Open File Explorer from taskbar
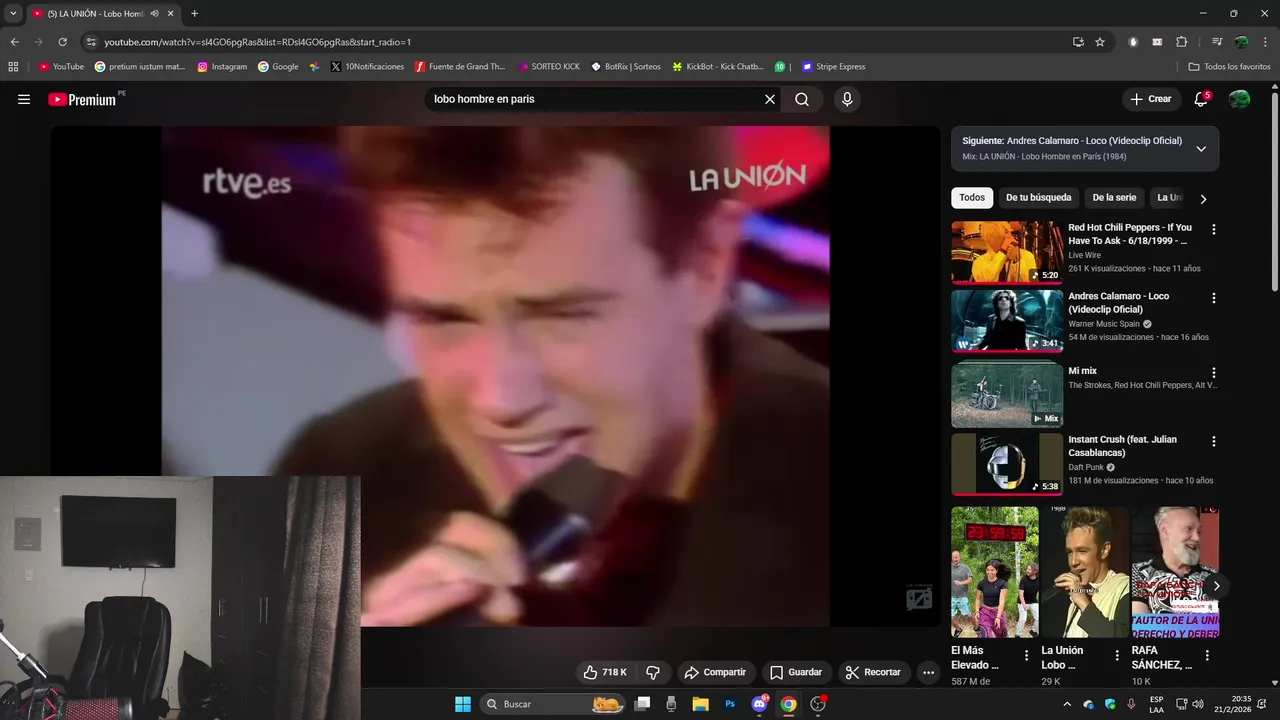The width and height of the screenshot is (1280, 720). point(700,704)
